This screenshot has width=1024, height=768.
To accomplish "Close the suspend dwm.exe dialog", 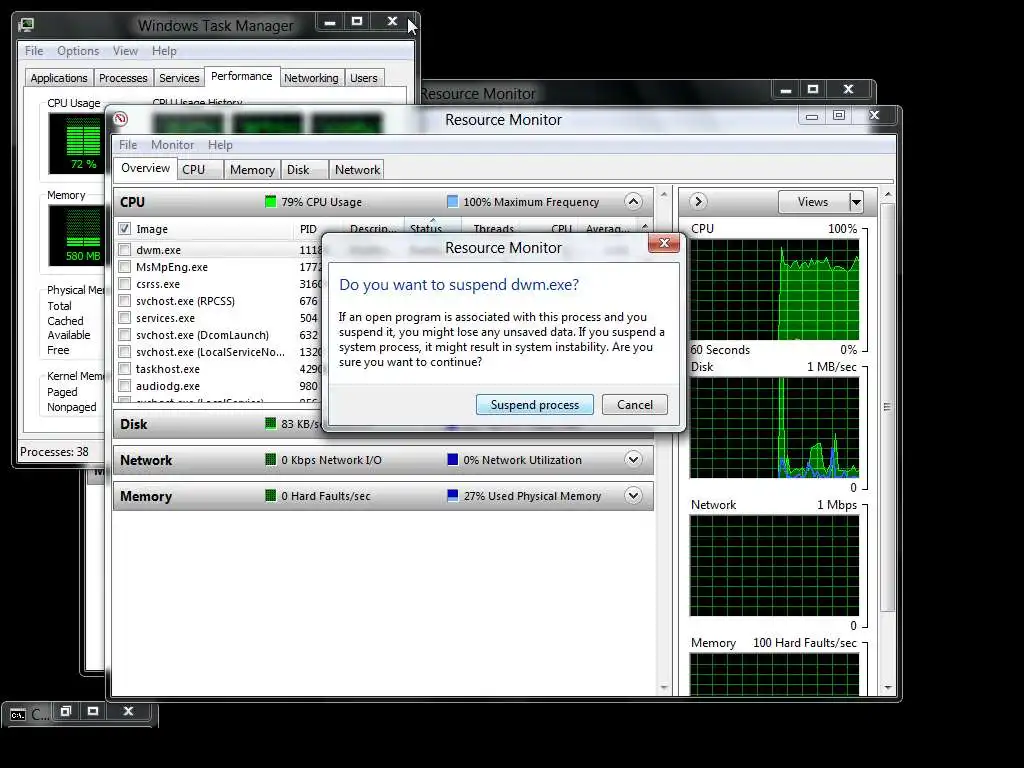I will coord(664,243).
